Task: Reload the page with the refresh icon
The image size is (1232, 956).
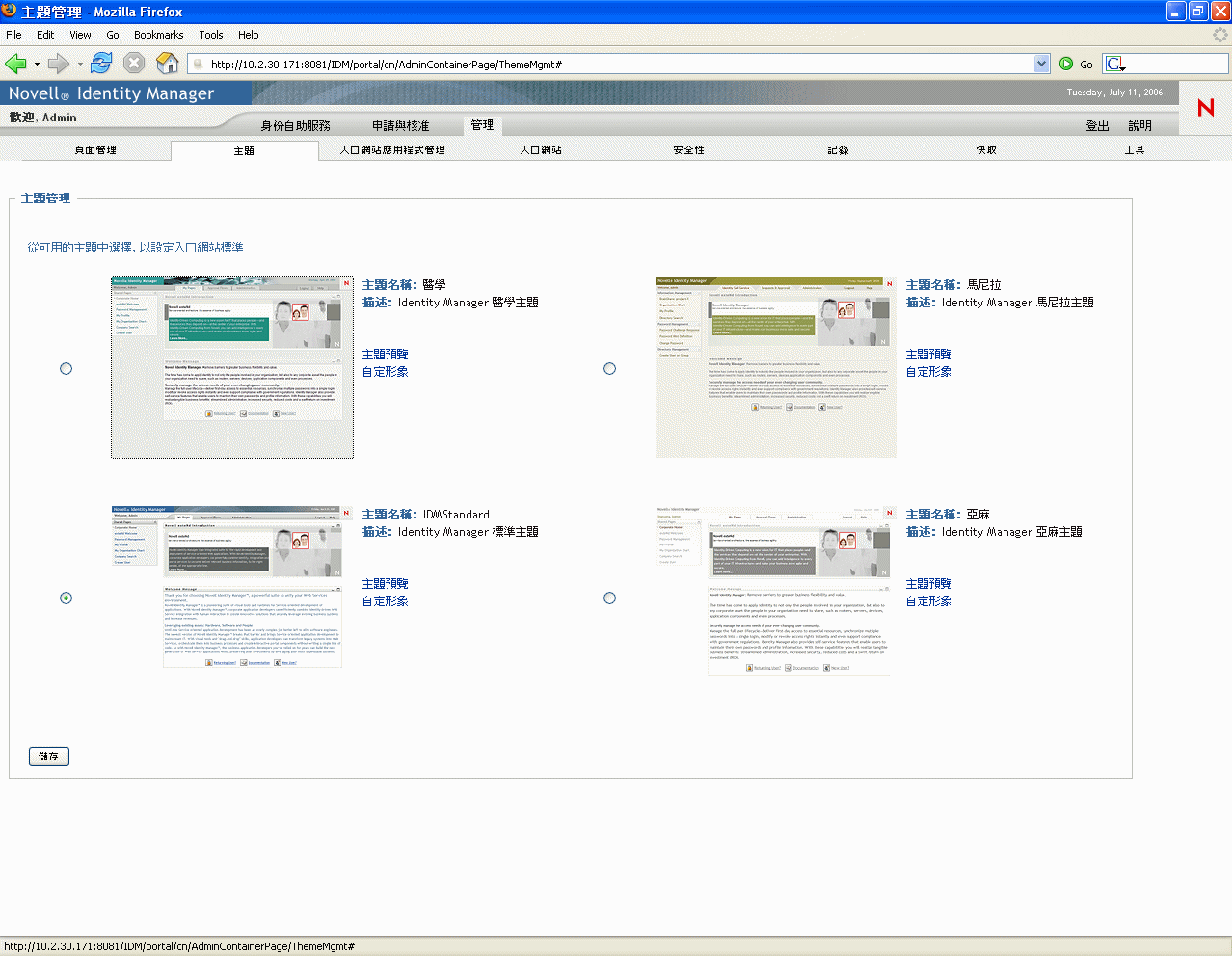Action: coord(101,64)
